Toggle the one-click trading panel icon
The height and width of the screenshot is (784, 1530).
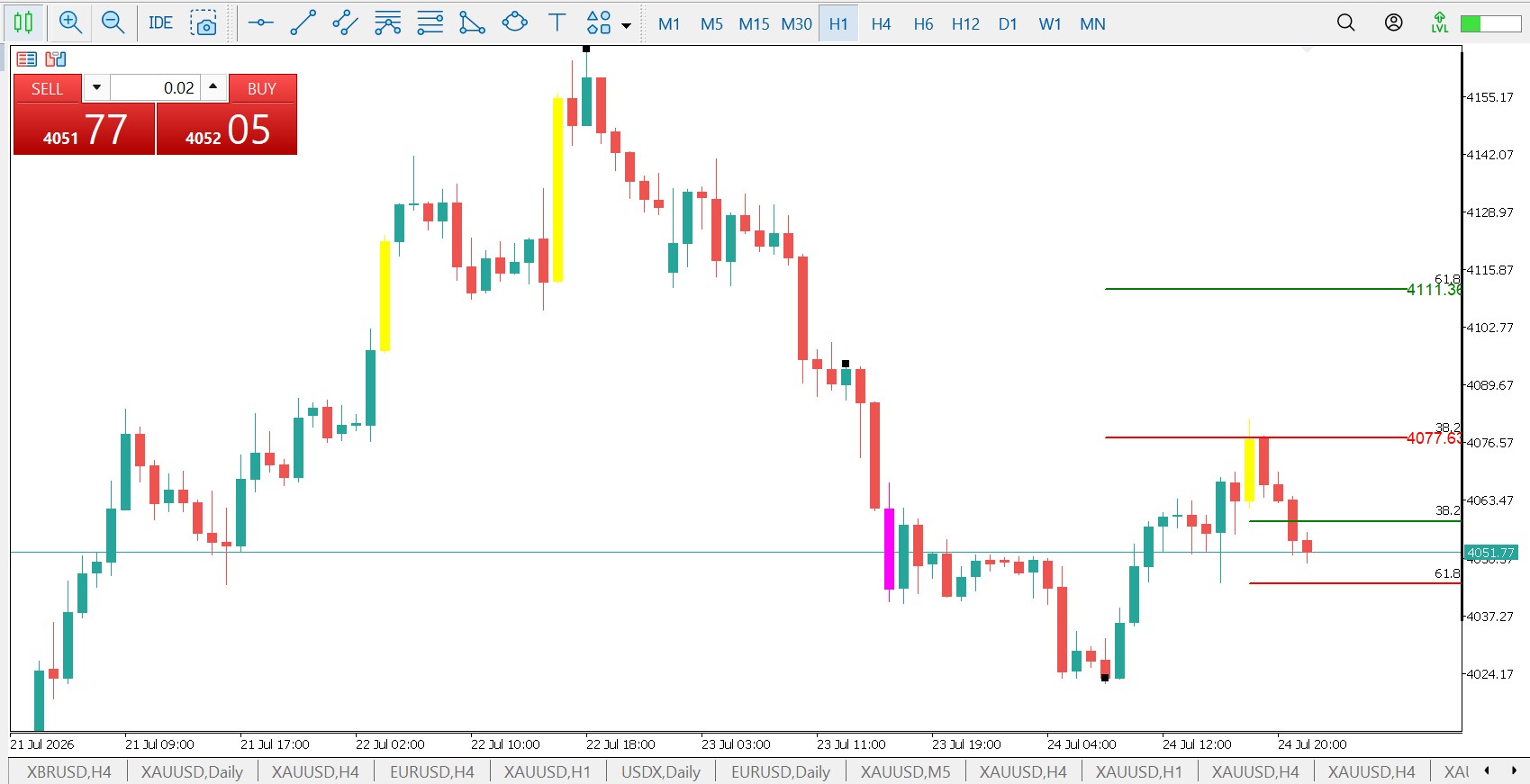(x=27, y=59)
